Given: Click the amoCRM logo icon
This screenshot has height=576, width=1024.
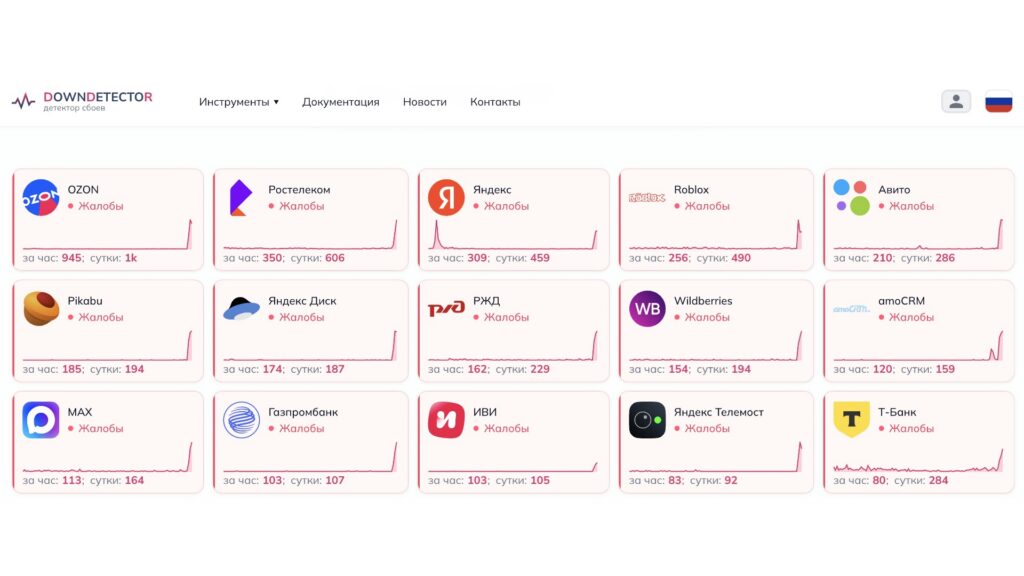Looking at the screenshot, I should [852, 308].
